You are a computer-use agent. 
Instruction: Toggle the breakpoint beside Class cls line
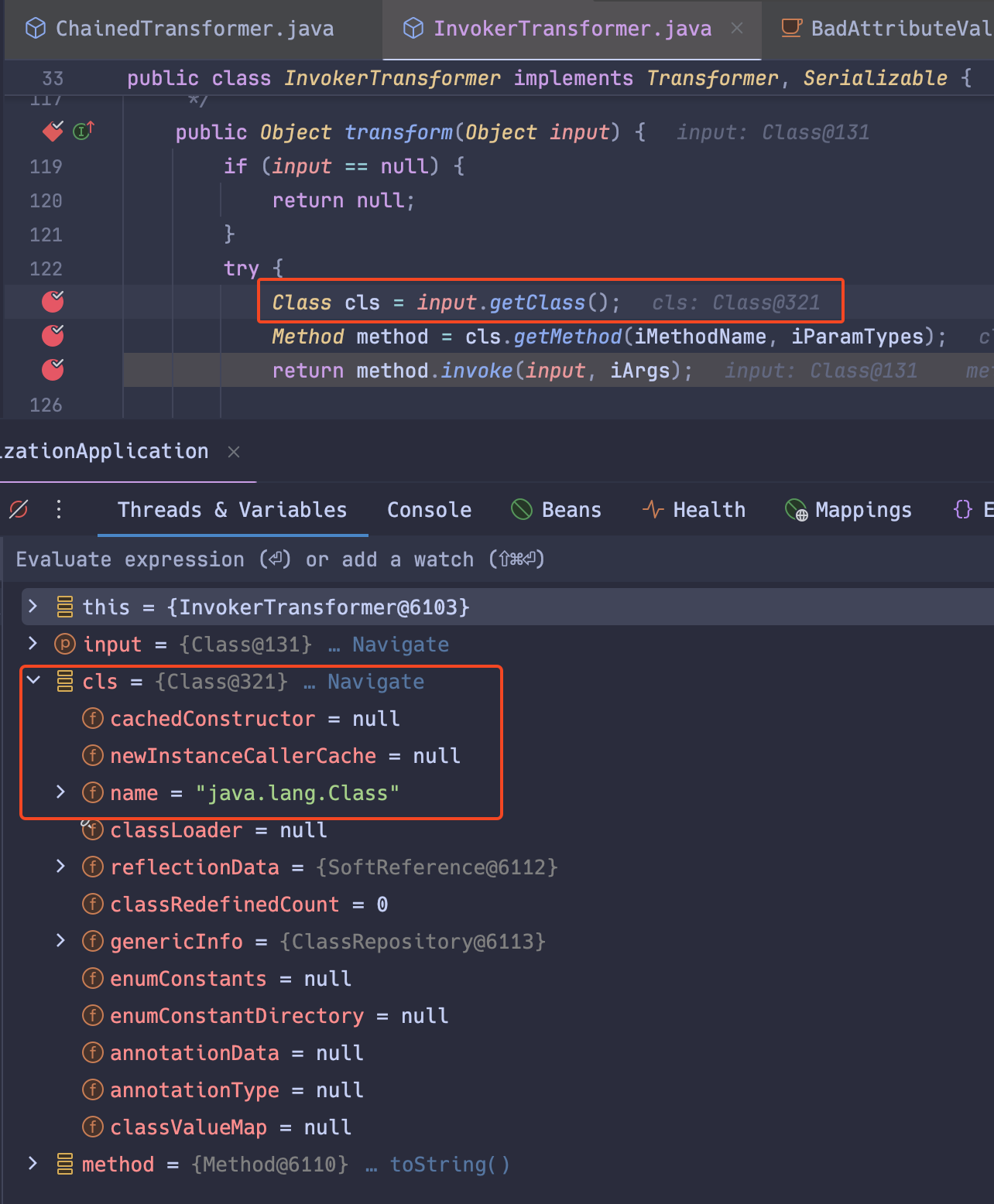pyautogui.click(x=52, y=302)
